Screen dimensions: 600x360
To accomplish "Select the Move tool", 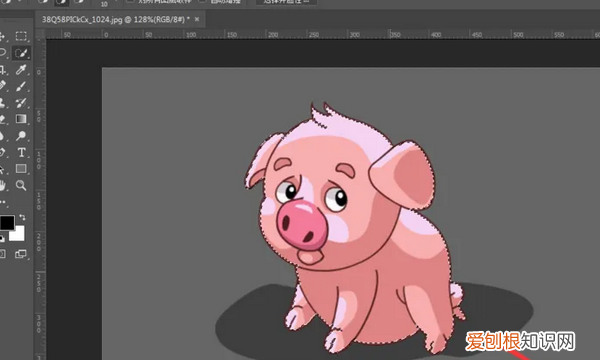I will coord(2,36).
